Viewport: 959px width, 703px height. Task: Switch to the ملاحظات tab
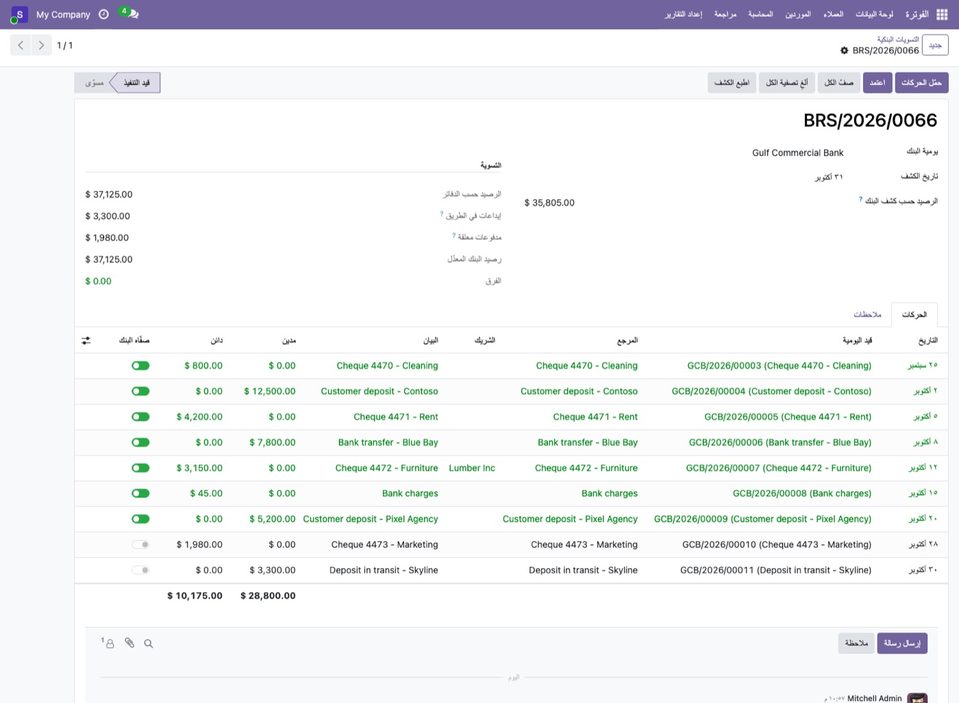[867, 314]
